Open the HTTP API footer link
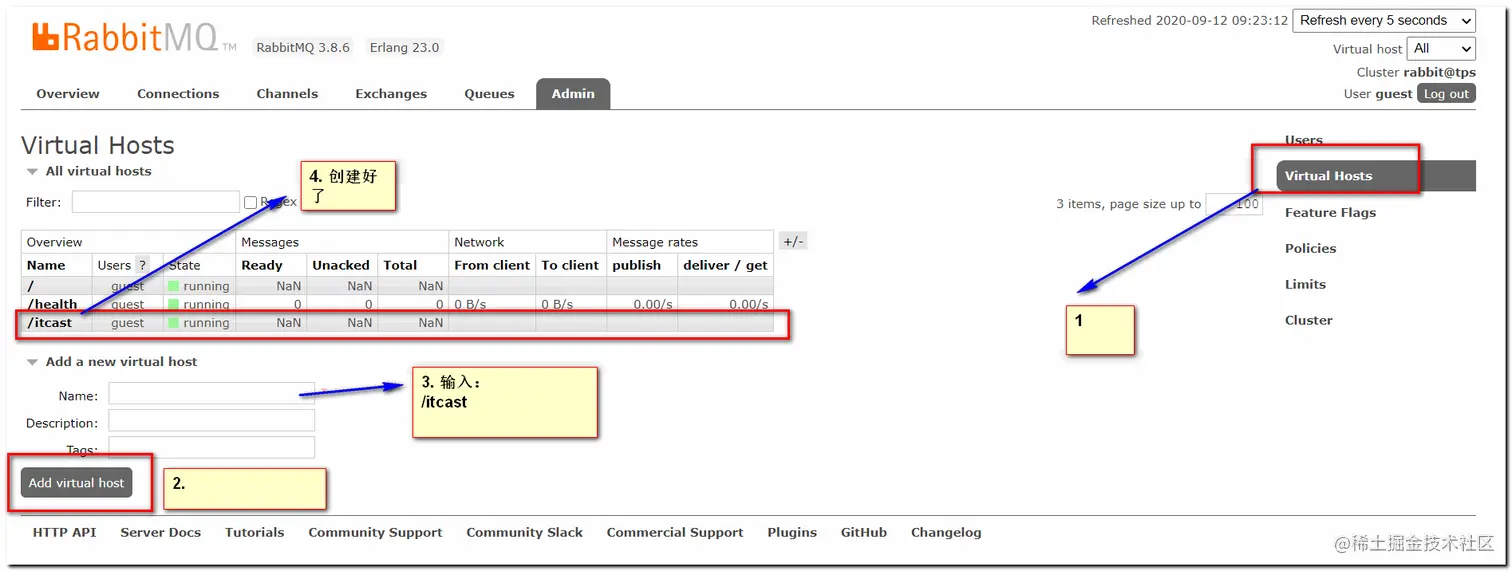Image resolution: width=1512 pixels, height=571 pixels. point(64,533)
